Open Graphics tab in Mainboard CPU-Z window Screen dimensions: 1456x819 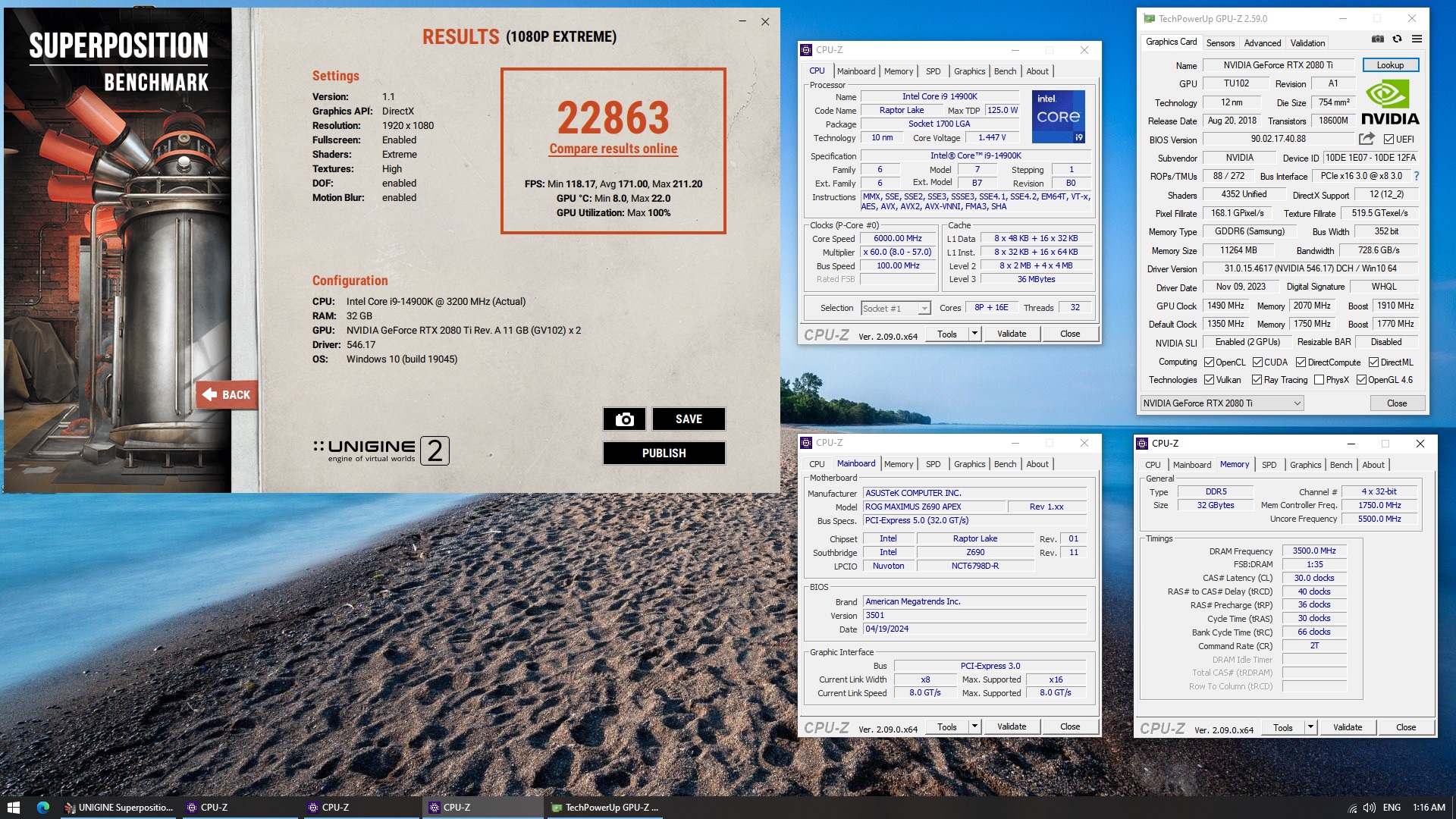click(969, 464)
